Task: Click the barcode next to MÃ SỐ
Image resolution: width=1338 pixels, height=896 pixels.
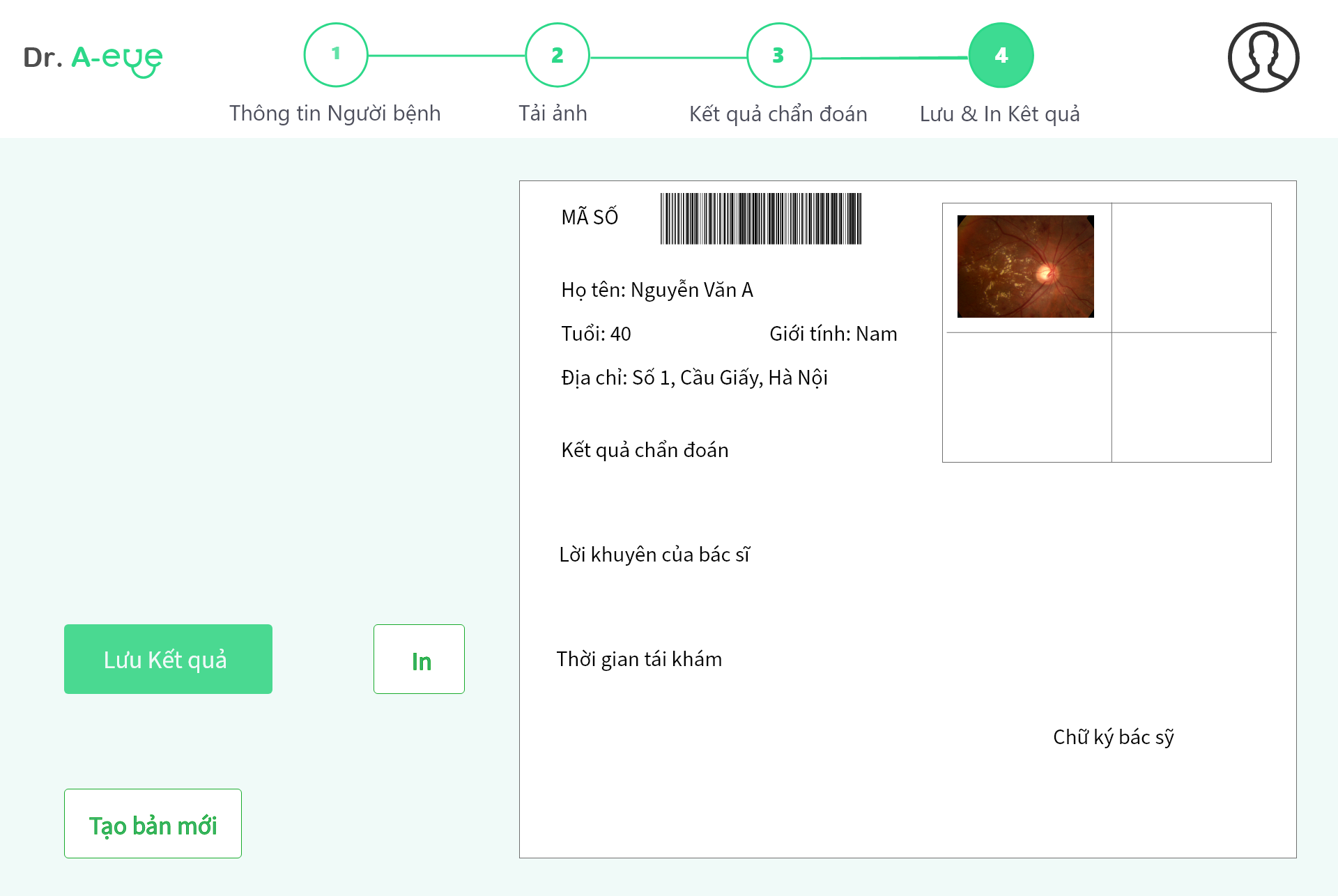Action: click(x=760, y=219)
